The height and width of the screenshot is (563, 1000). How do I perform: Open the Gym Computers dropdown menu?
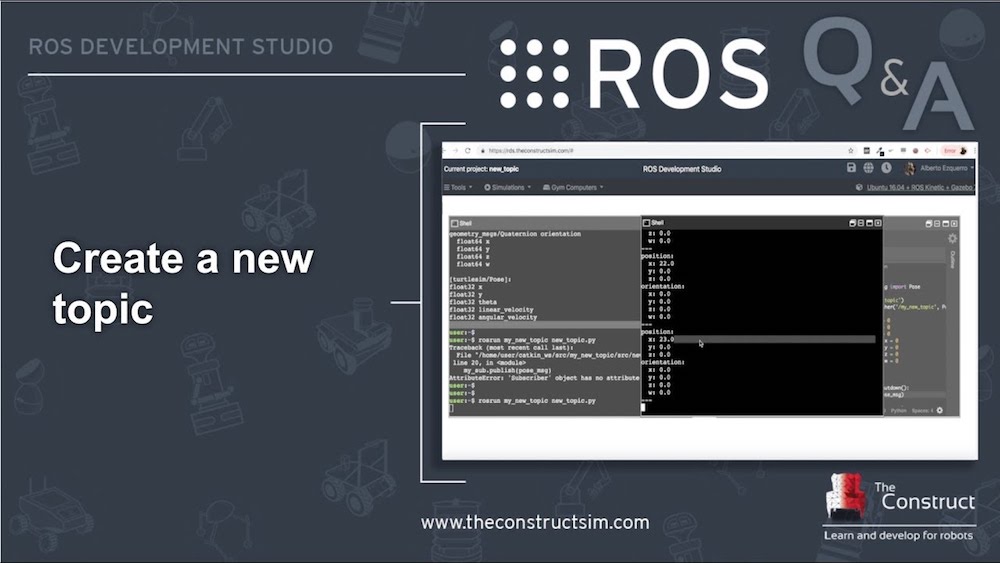(x=573, y=187)
